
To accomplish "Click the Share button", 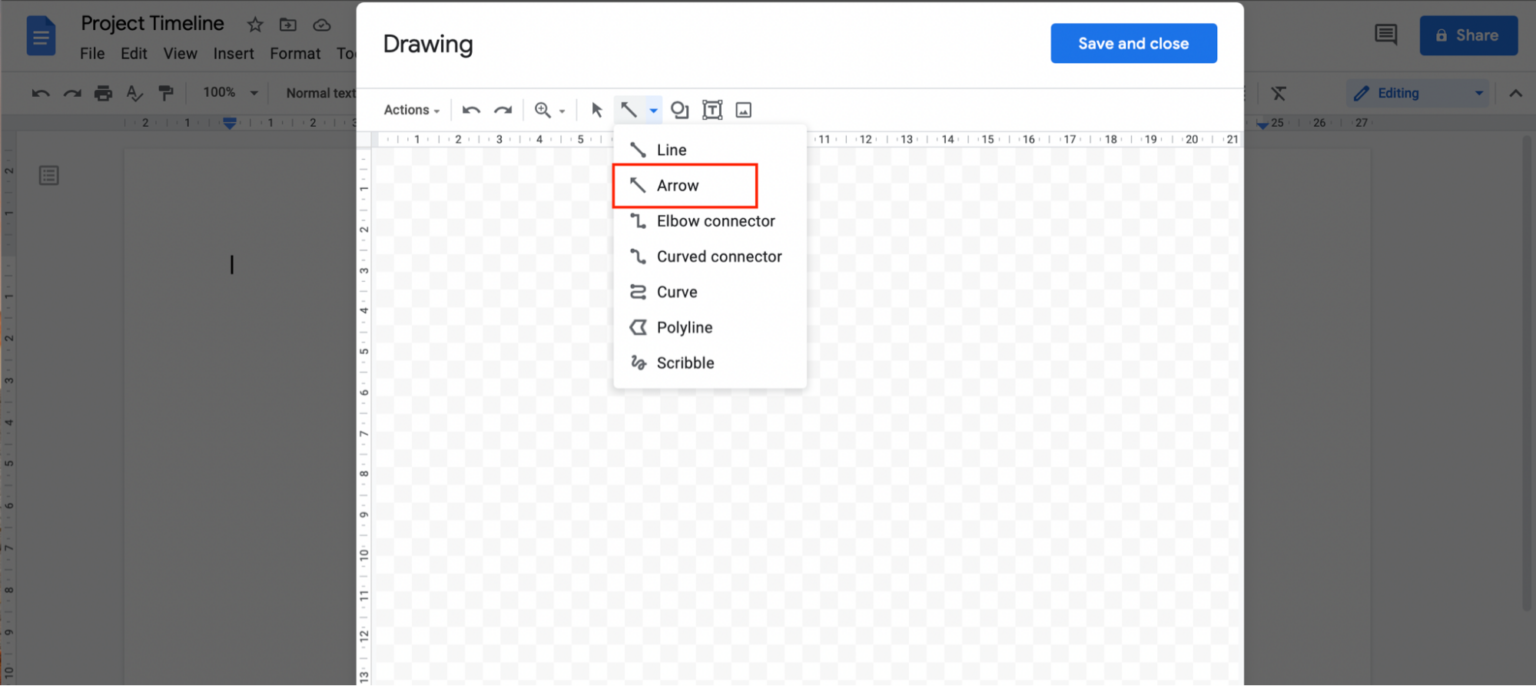I will click(1468, 35).
